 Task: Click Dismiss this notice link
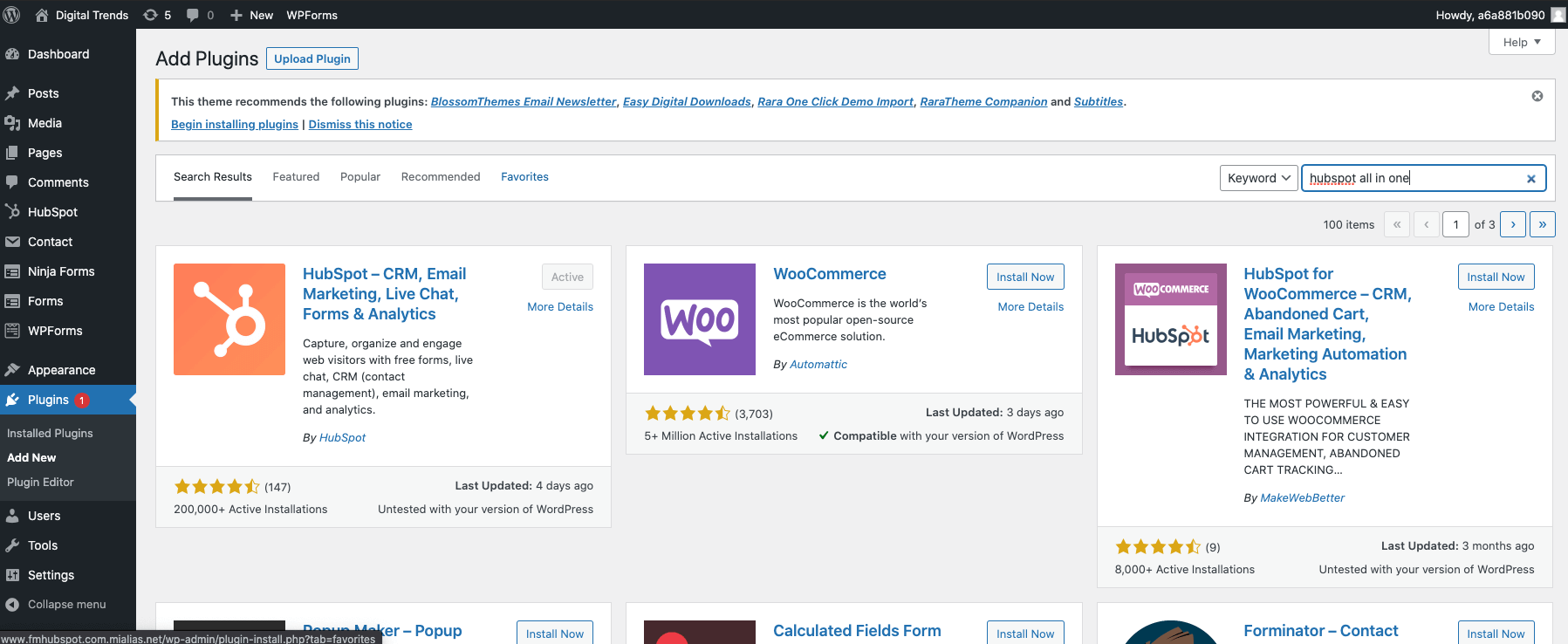[360, 125]
